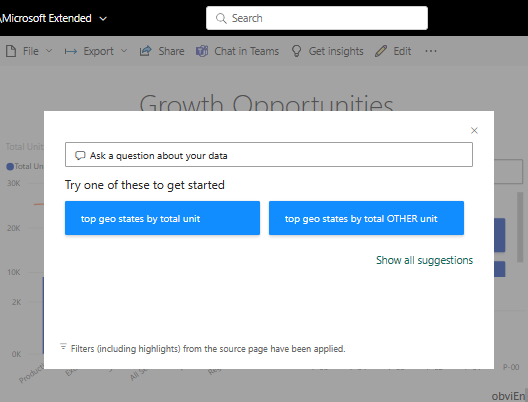Close the Q&A dialog with X
The image size is (528, 402).
tap(474, 131)
